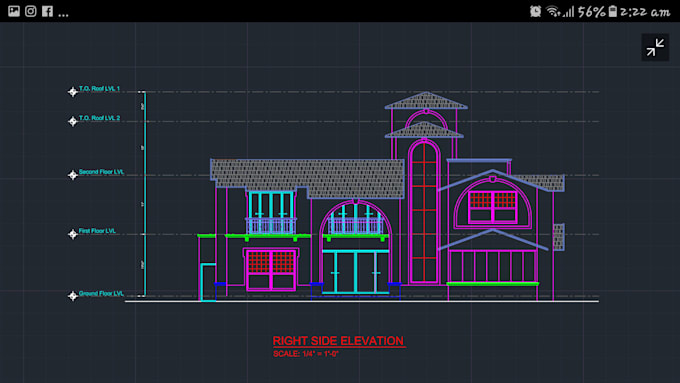Click the Second Floor LVL level marker symbol
The width and height of the screenshot is (680, 383).
coord(72,175)
